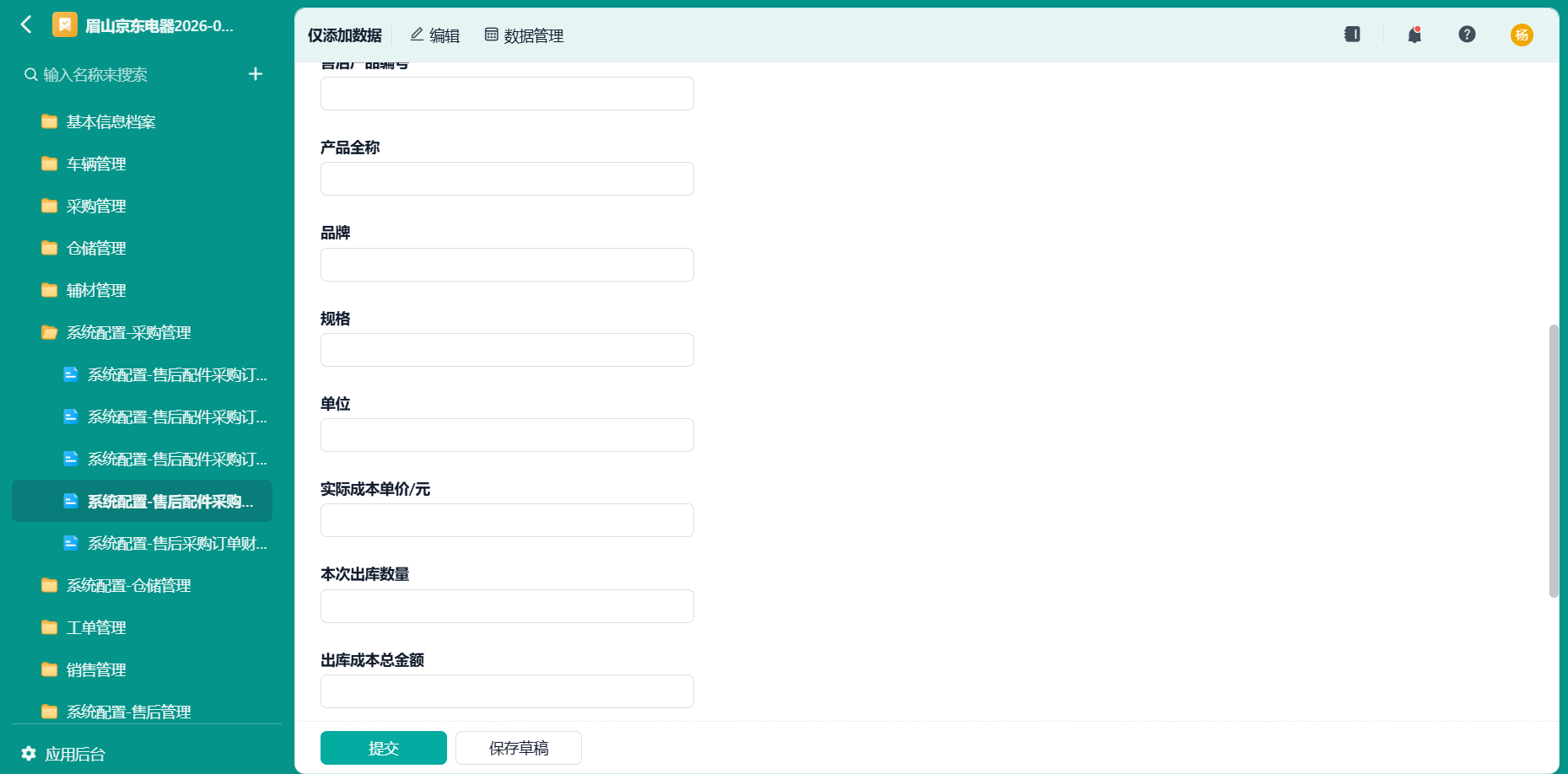Image resolution: width=1568 pixels, height=774 pixels.
Task: Open the help question mark icon
Action: (1467, 34)
